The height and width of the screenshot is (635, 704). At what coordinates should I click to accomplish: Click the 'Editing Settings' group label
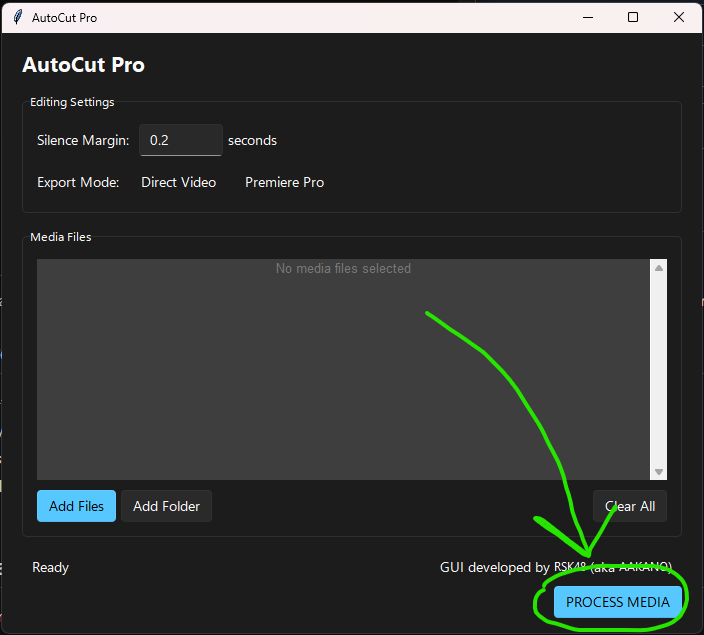click(72, 102)
